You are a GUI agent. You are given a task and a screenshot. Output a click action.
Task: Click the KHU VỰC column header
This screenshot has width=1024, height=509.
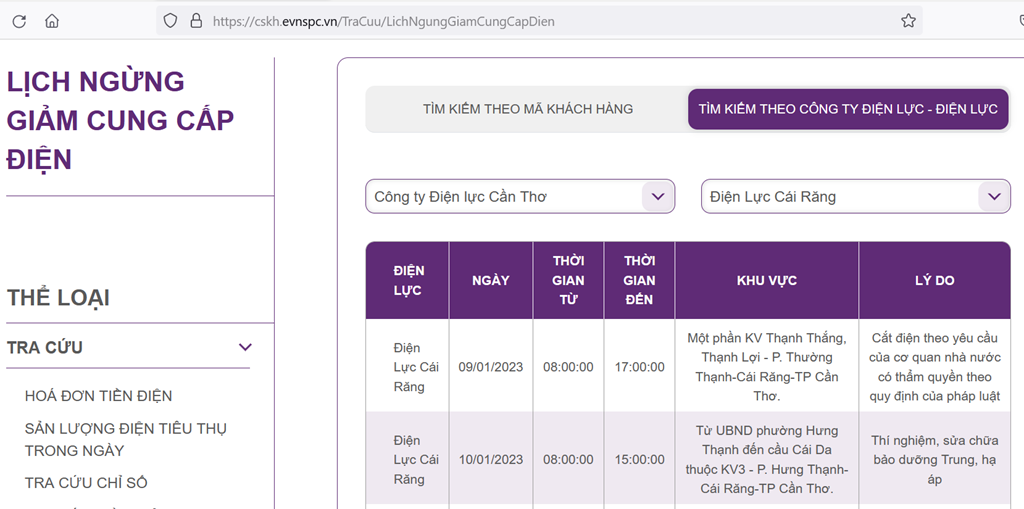(x=766, y=281)
